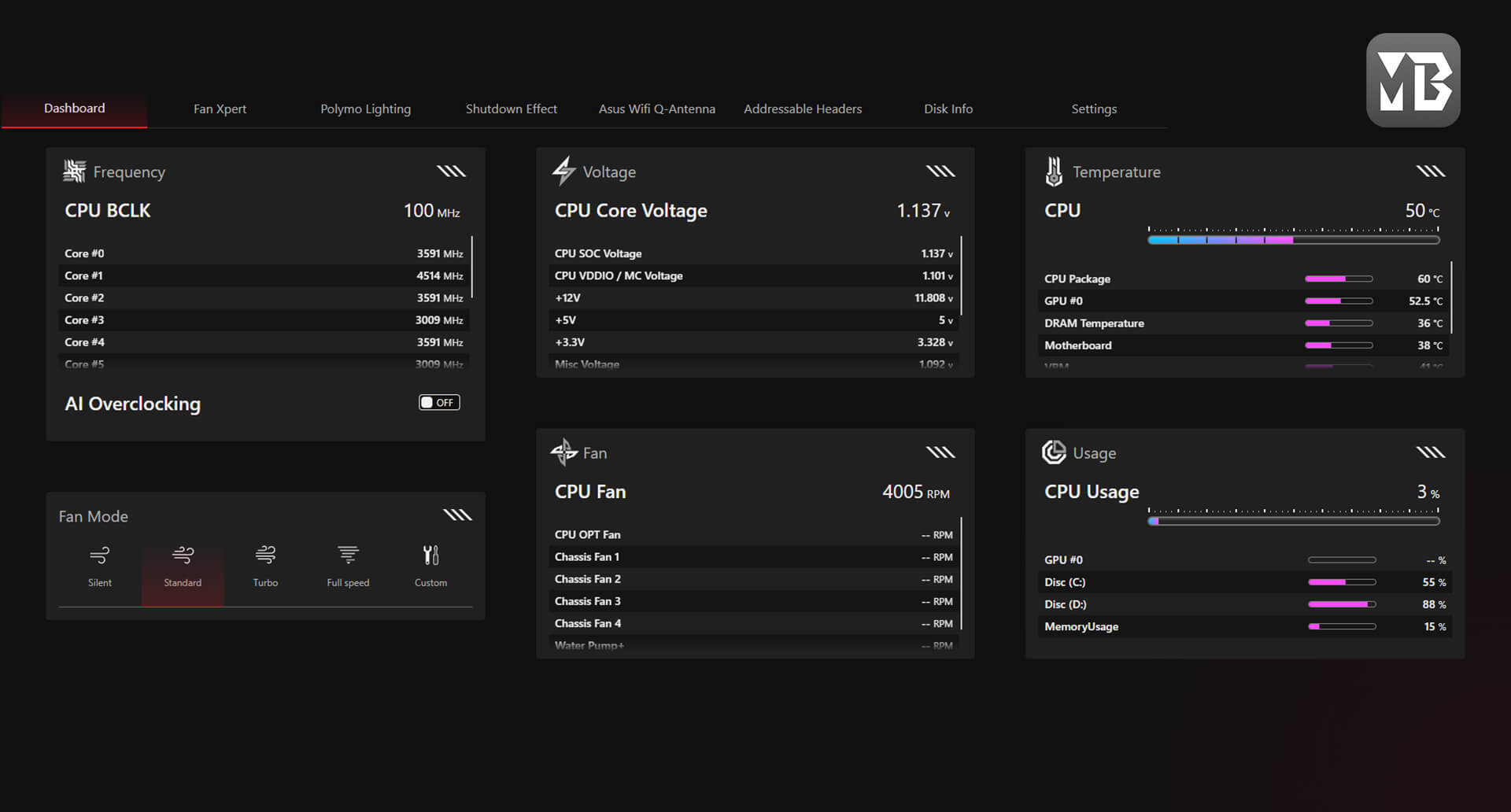This screenshot has height=812, width=1511.
Task: Expand the Usage panel striped arrow
Action: 1430,452
